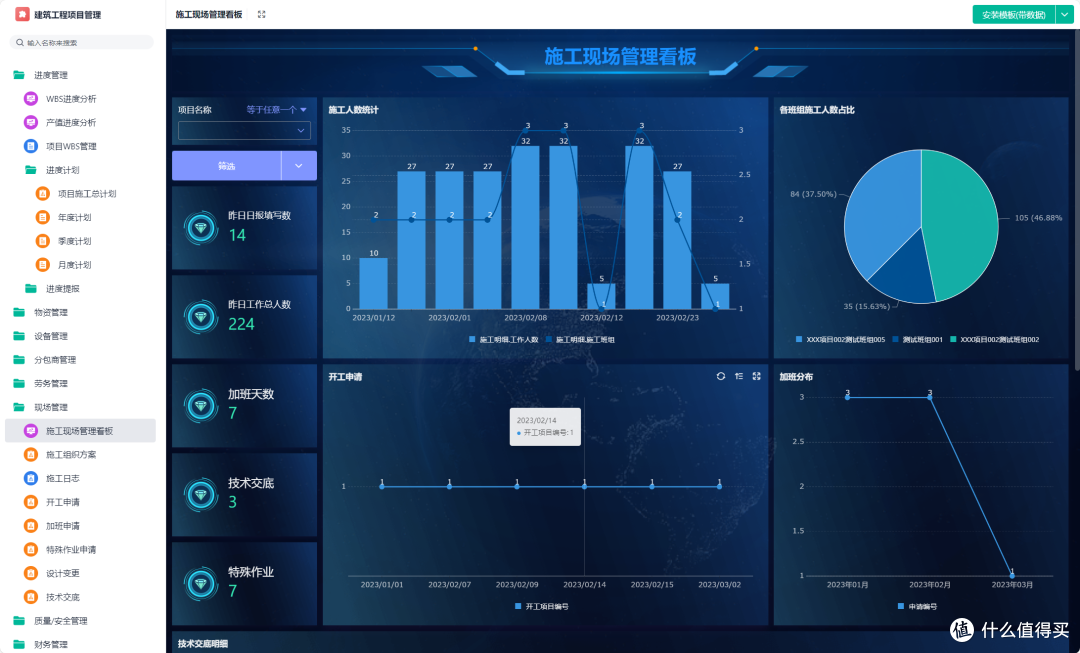Image resolution: width=1080 pixels, height=653 pixels.
Task: Click the 昨日工作总人数 value 224
Action: 241,324
